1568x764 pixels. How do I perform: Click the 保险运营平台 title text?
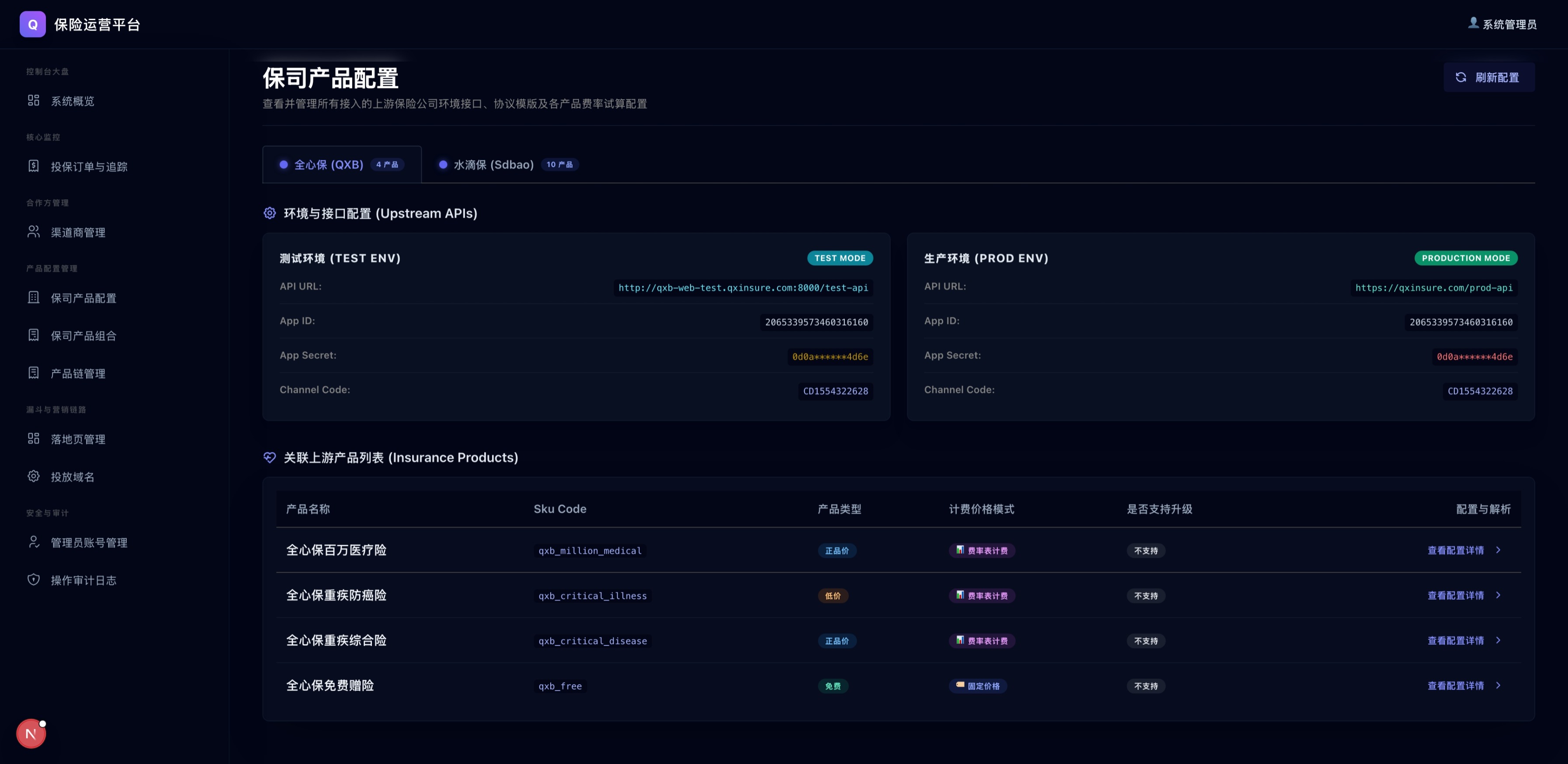pos(97,24)
